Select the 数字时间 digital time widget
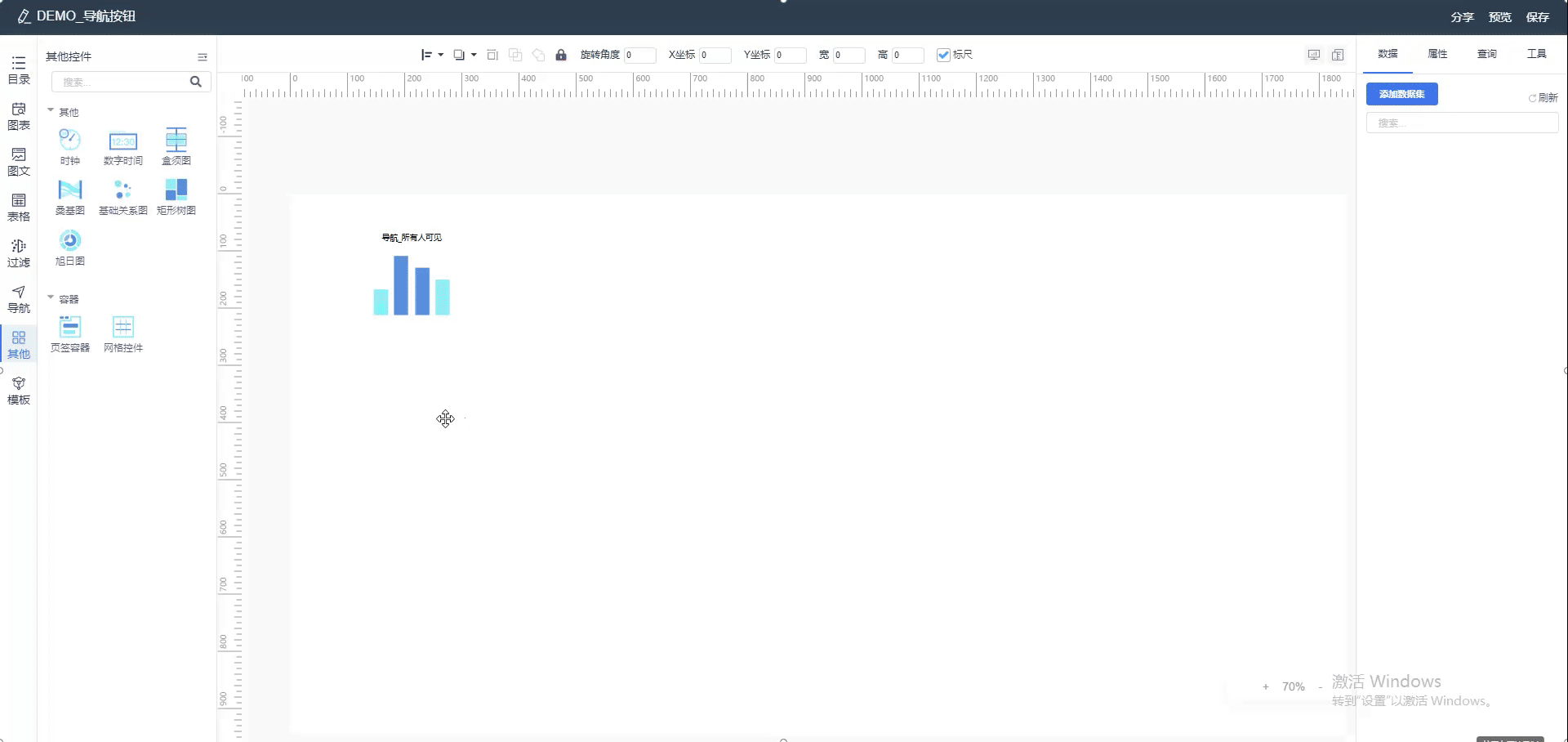1568x742 pixels. [123, 147]
